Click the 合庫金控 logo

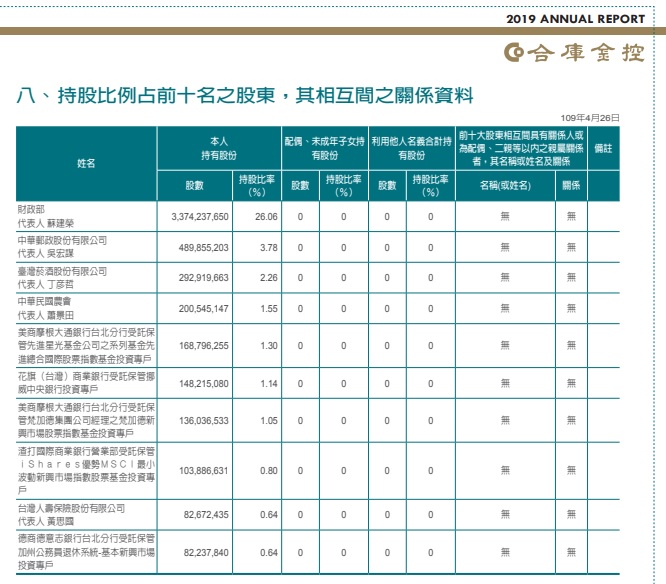[574, 53]
